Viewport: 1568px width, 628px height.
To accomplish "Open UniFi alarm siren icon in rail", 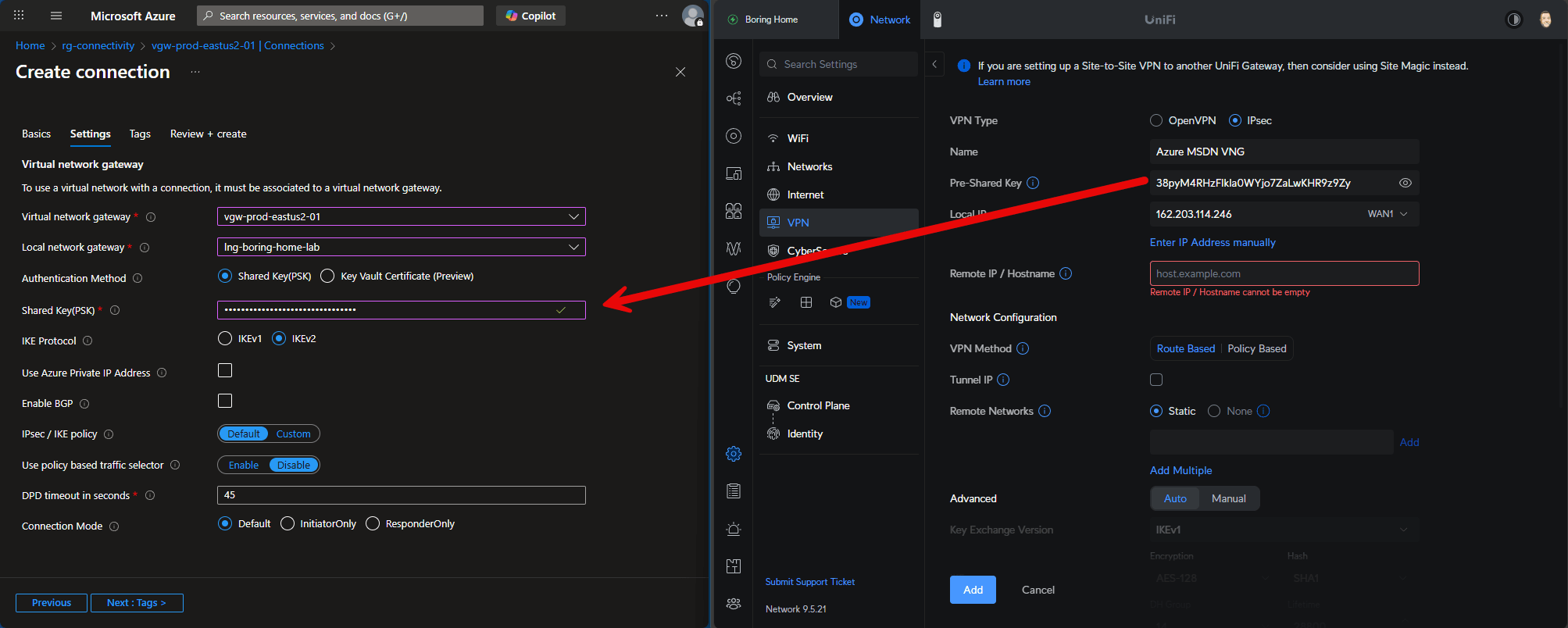I will point(734,529).
